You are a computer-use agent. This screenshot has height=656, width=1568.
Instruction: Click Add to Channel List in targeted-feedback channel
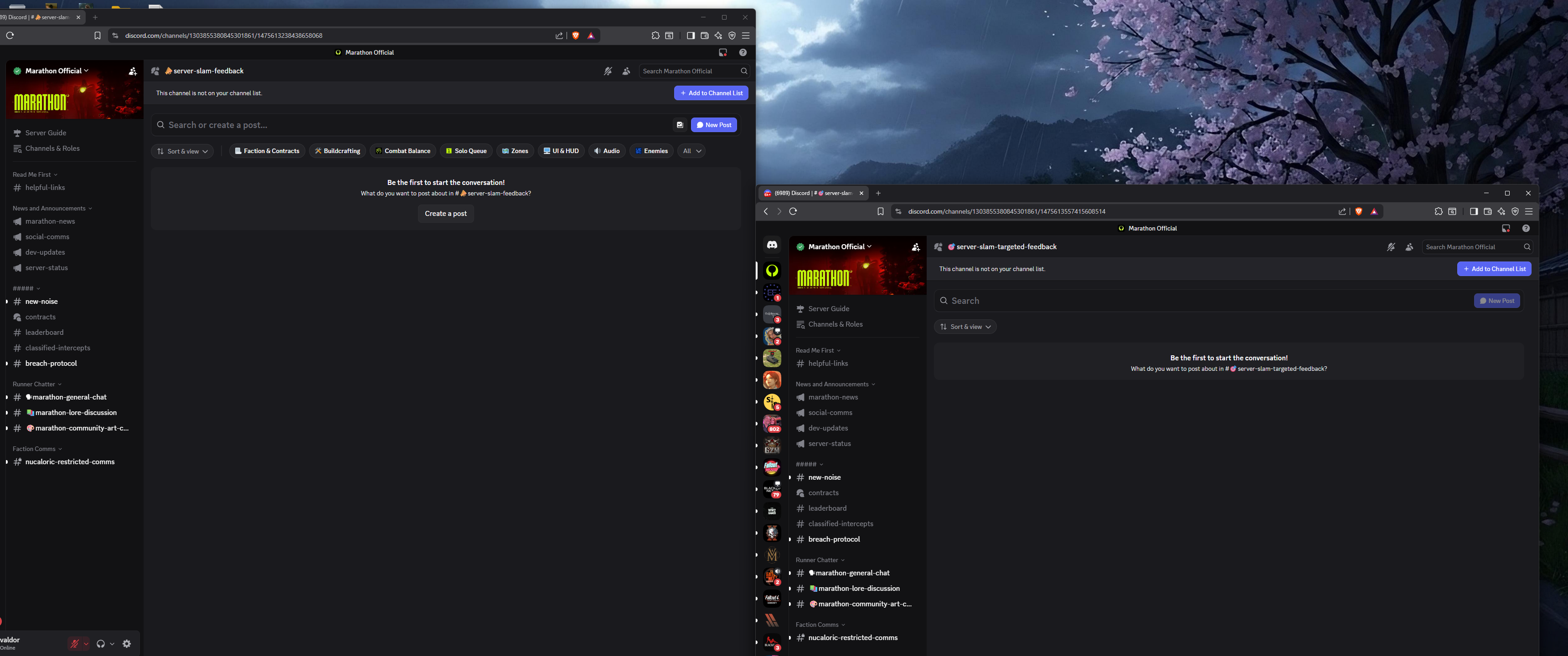[x=1494, y=269]
